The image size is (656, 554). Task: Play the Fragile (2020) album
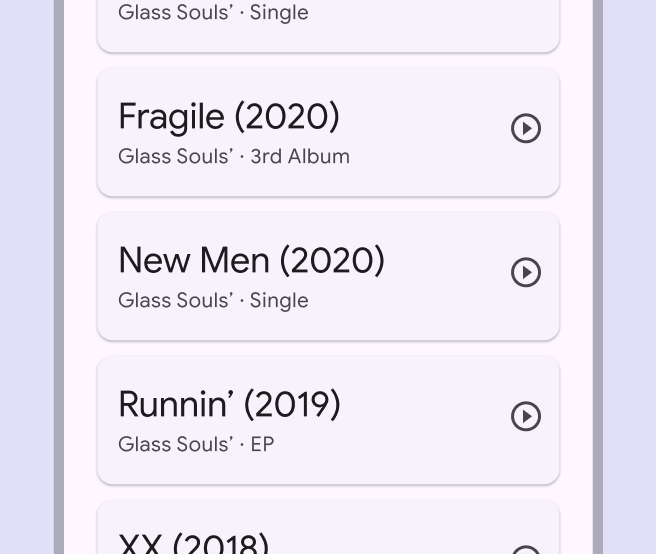point(525,129)
